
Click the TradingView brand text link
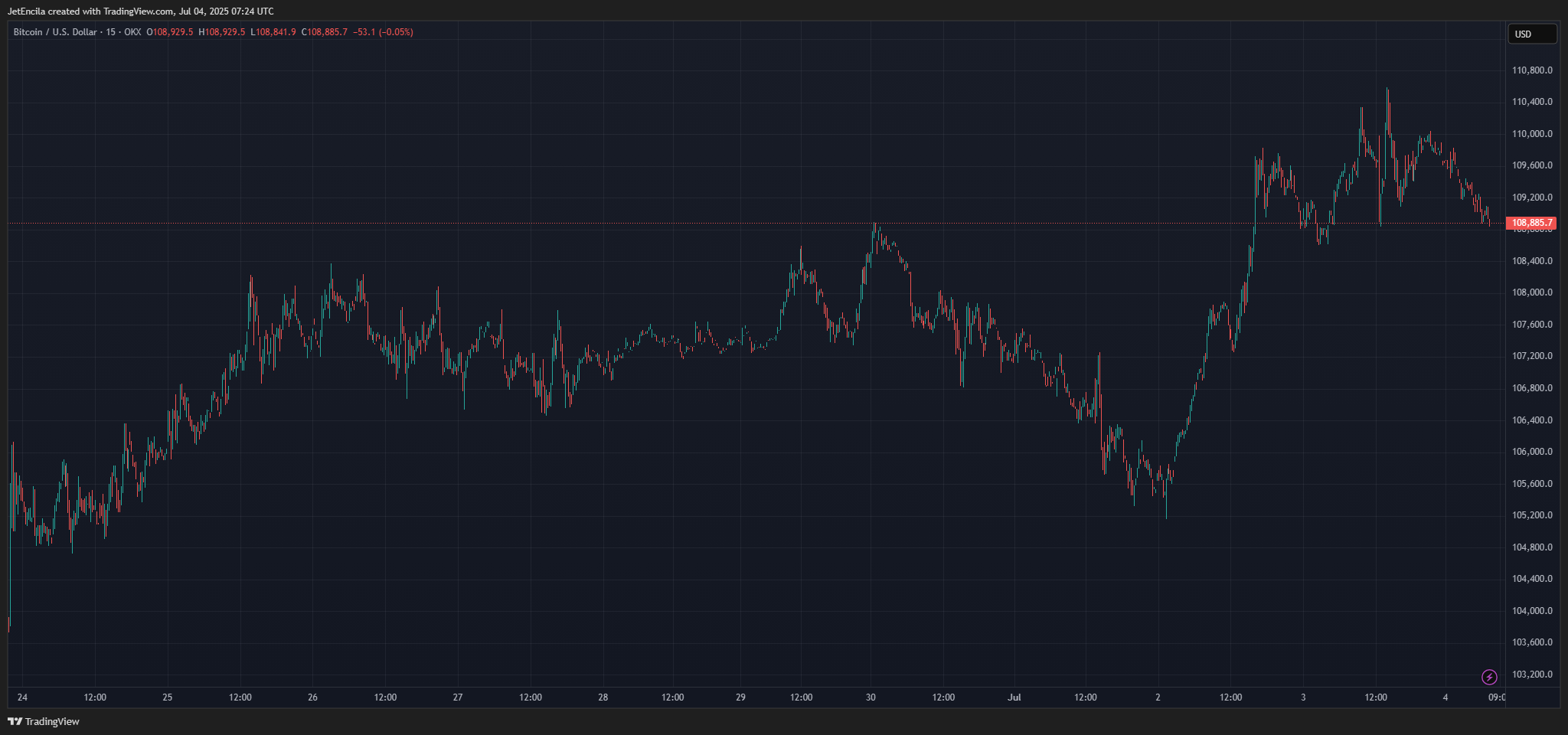click(52, 721)
